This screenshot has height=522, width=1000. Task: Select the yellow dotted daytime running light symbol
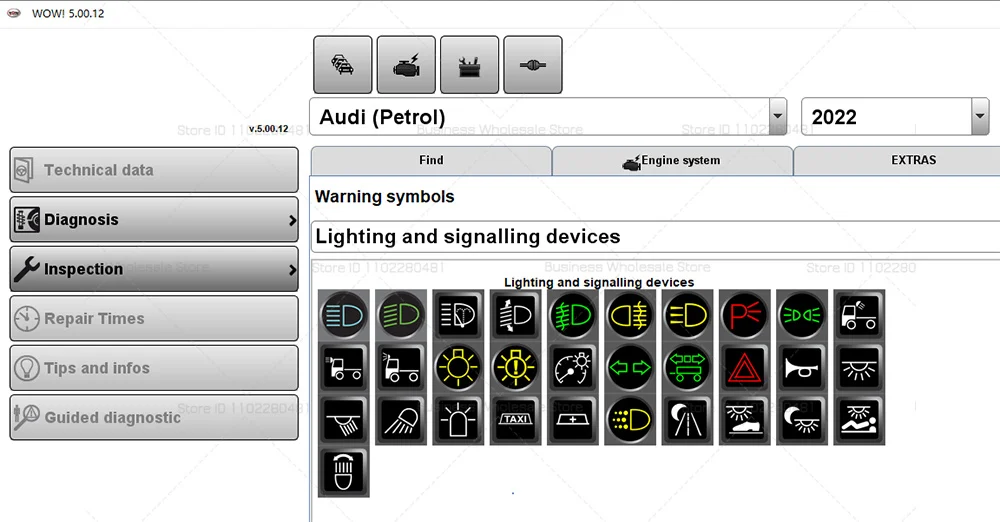click(630, 420)
